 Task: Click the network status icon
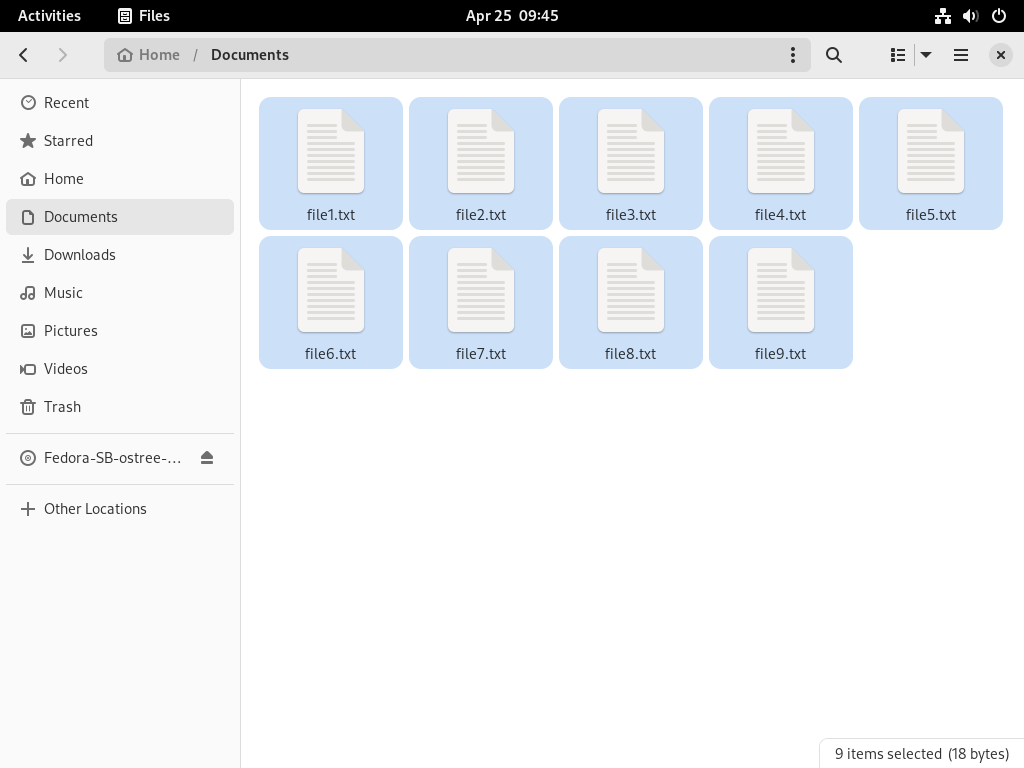(942, 16)
